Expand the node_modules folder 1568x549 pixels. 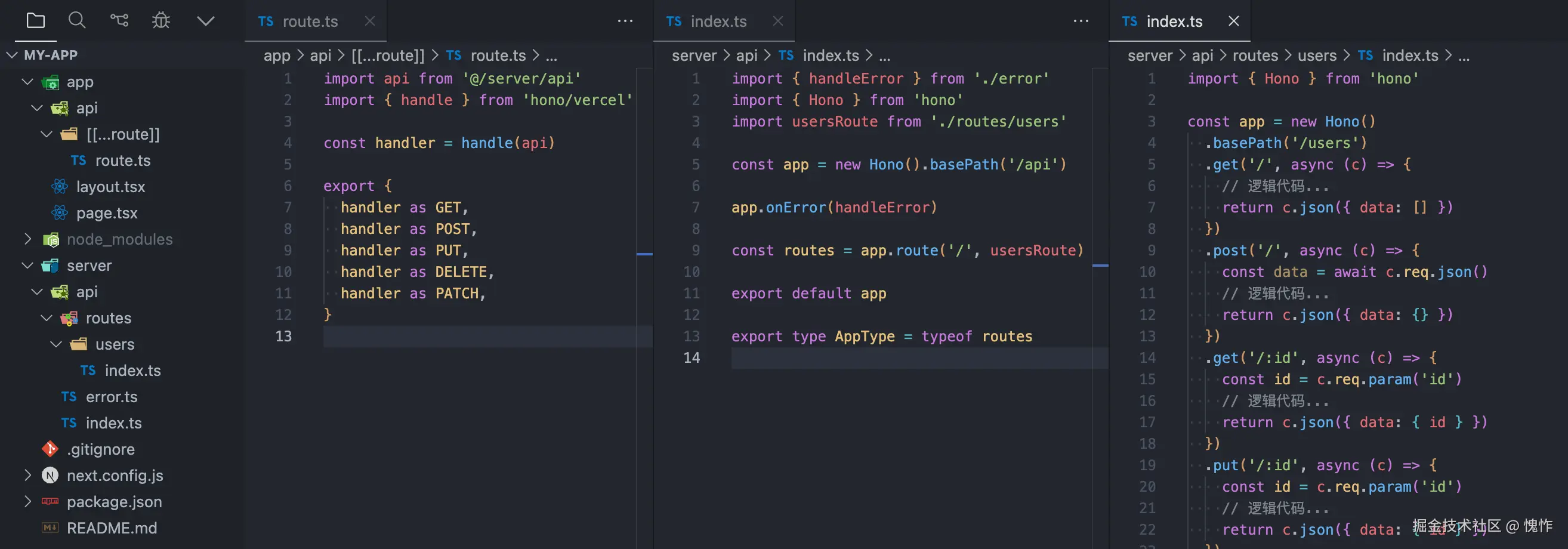point(27,239)
